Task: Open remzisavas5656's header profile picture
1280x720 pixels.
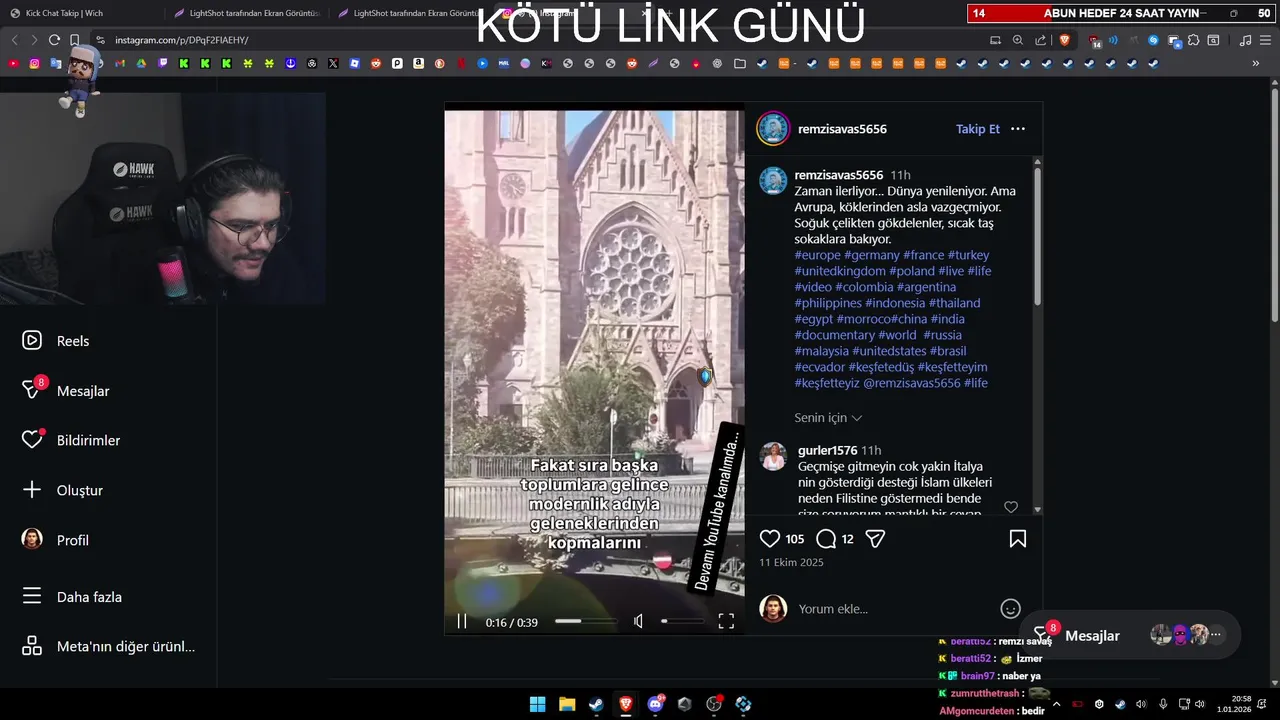Action: pyautogui.click(x=773, y=129)
